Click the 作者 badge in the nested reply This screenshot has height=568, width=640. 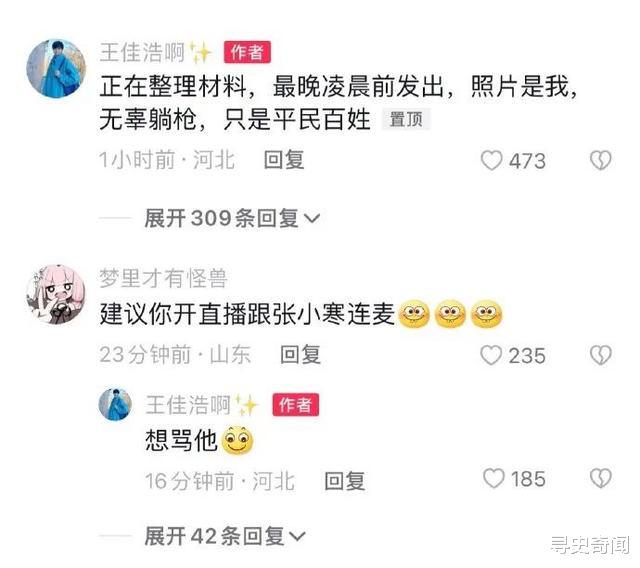[296, 405]
